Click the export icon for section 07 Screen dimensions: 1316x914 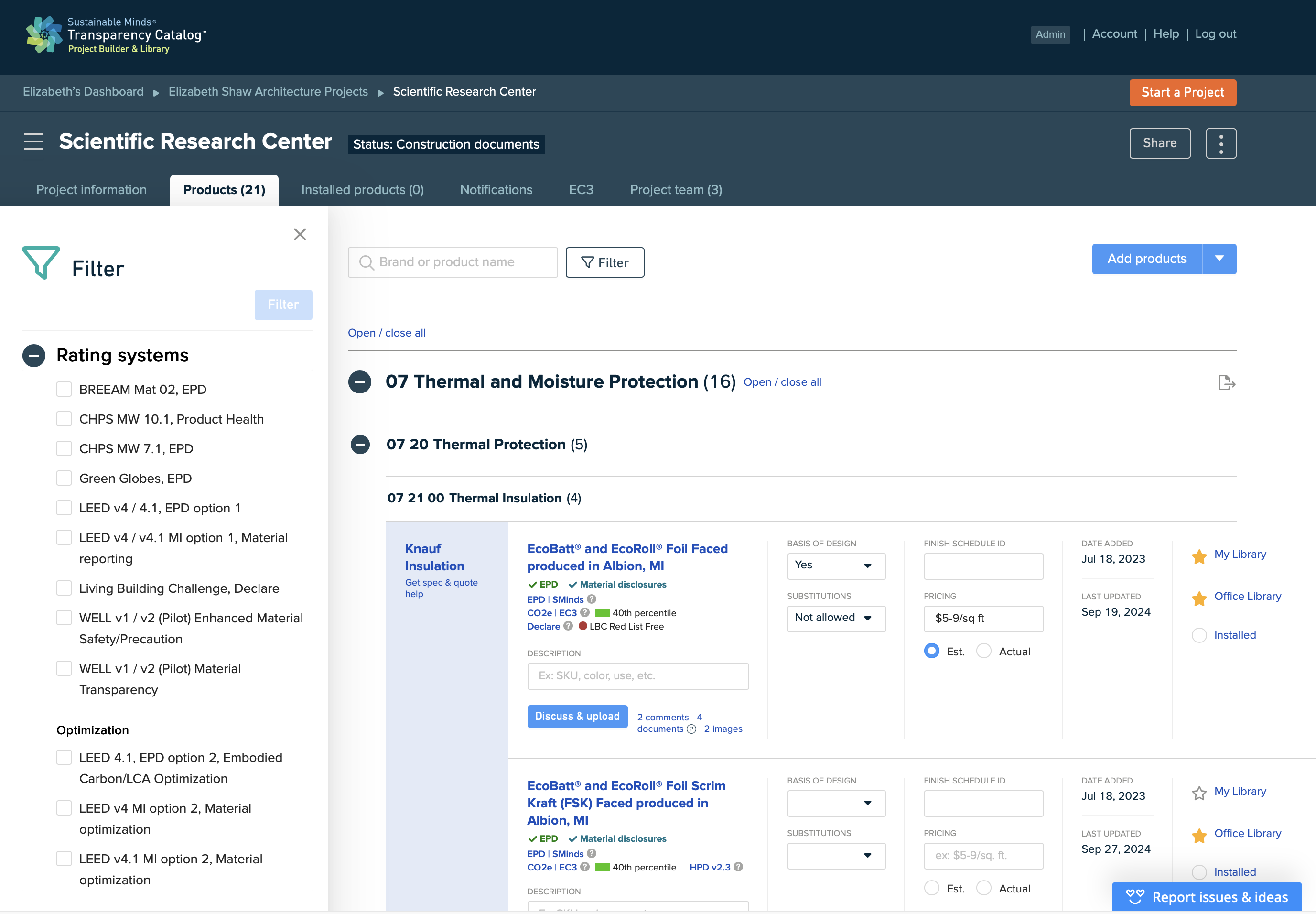[1226, 382]
